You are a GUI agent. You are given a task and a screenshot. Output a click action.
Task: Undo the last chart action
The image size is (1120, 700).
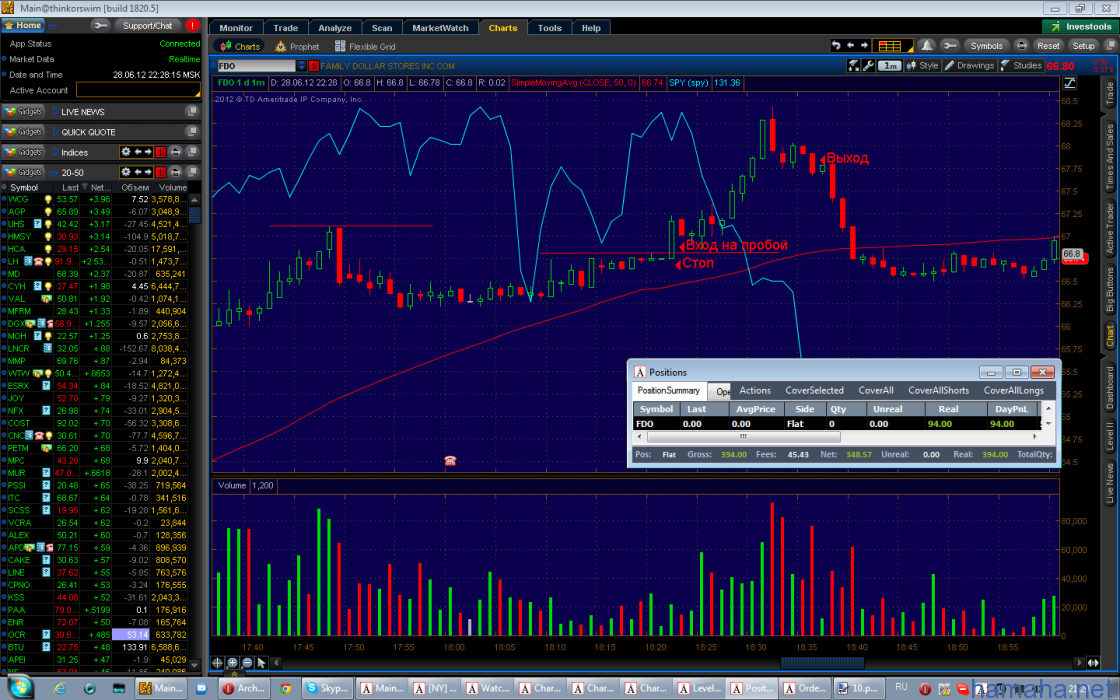(x=836, y=46)
